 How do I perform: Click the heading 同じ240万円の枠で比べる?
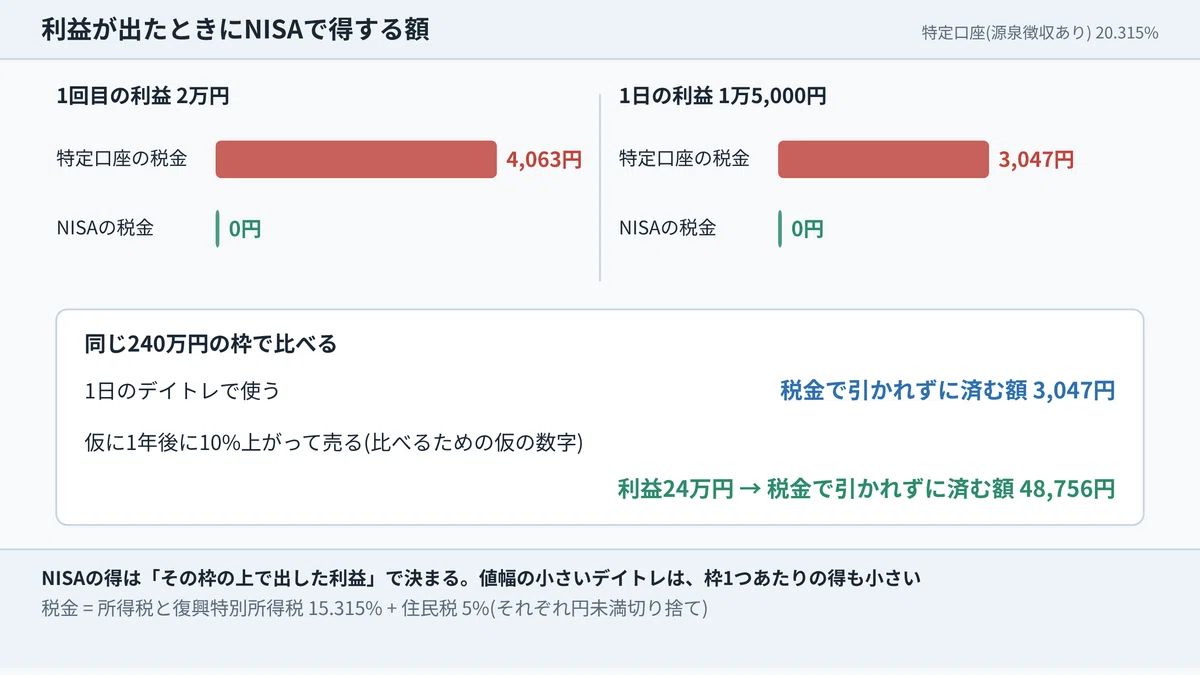tap(211, 345)
